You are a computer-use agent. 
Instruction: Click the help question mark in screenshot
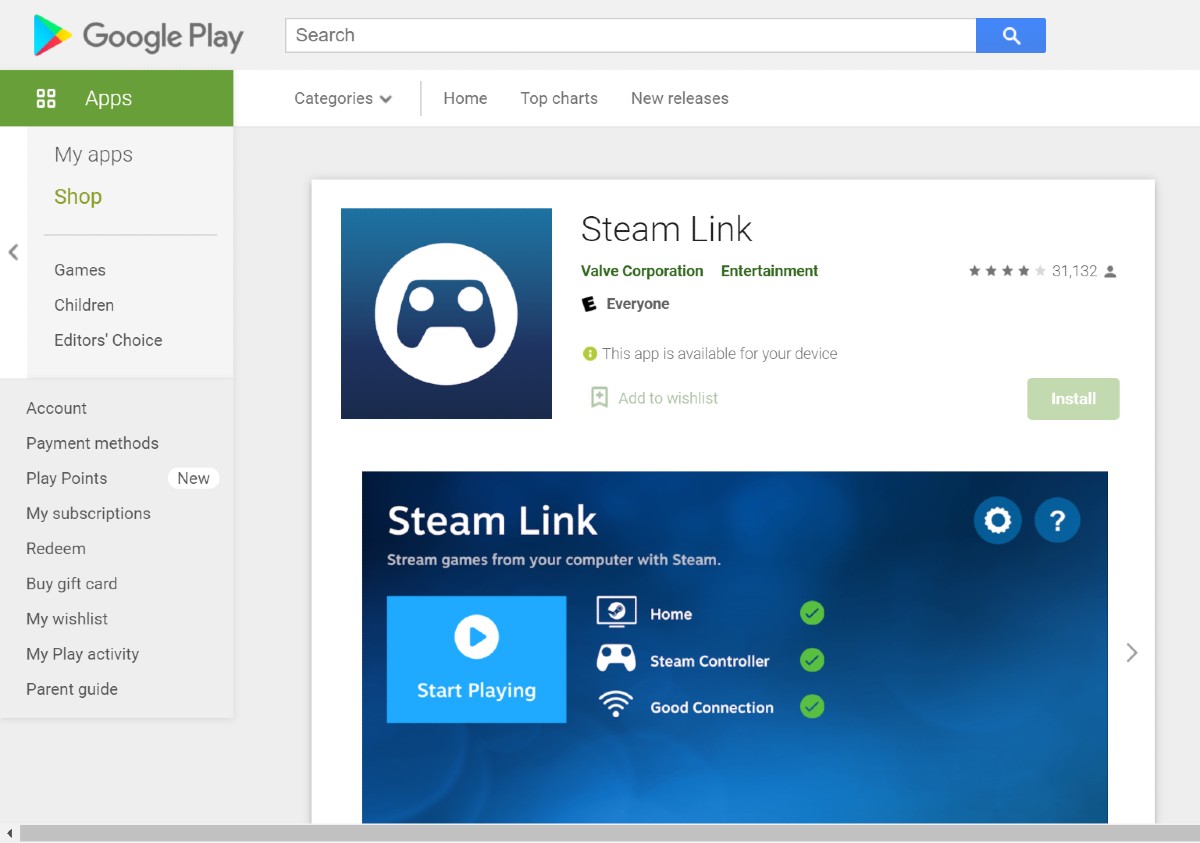tap(1057, 520)
